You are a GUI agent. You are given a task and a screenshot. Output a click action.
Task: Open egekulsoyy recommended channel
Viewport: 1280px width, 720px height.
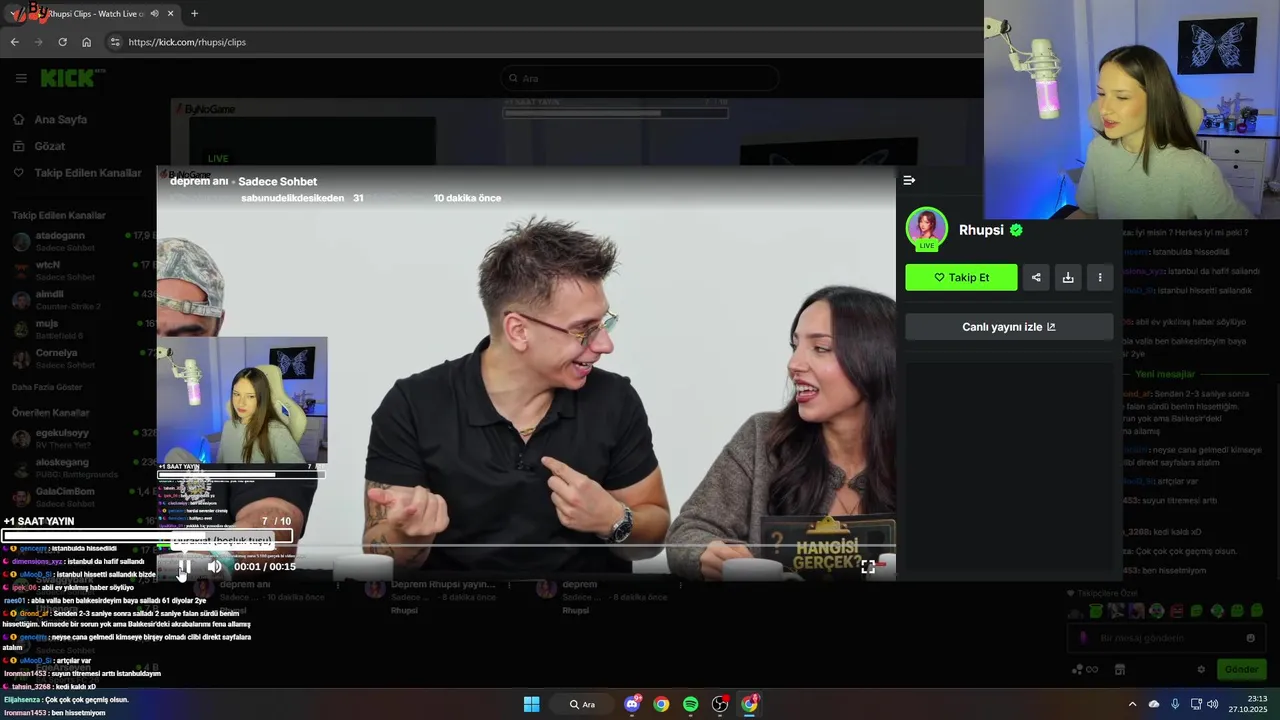coord(82,438)
